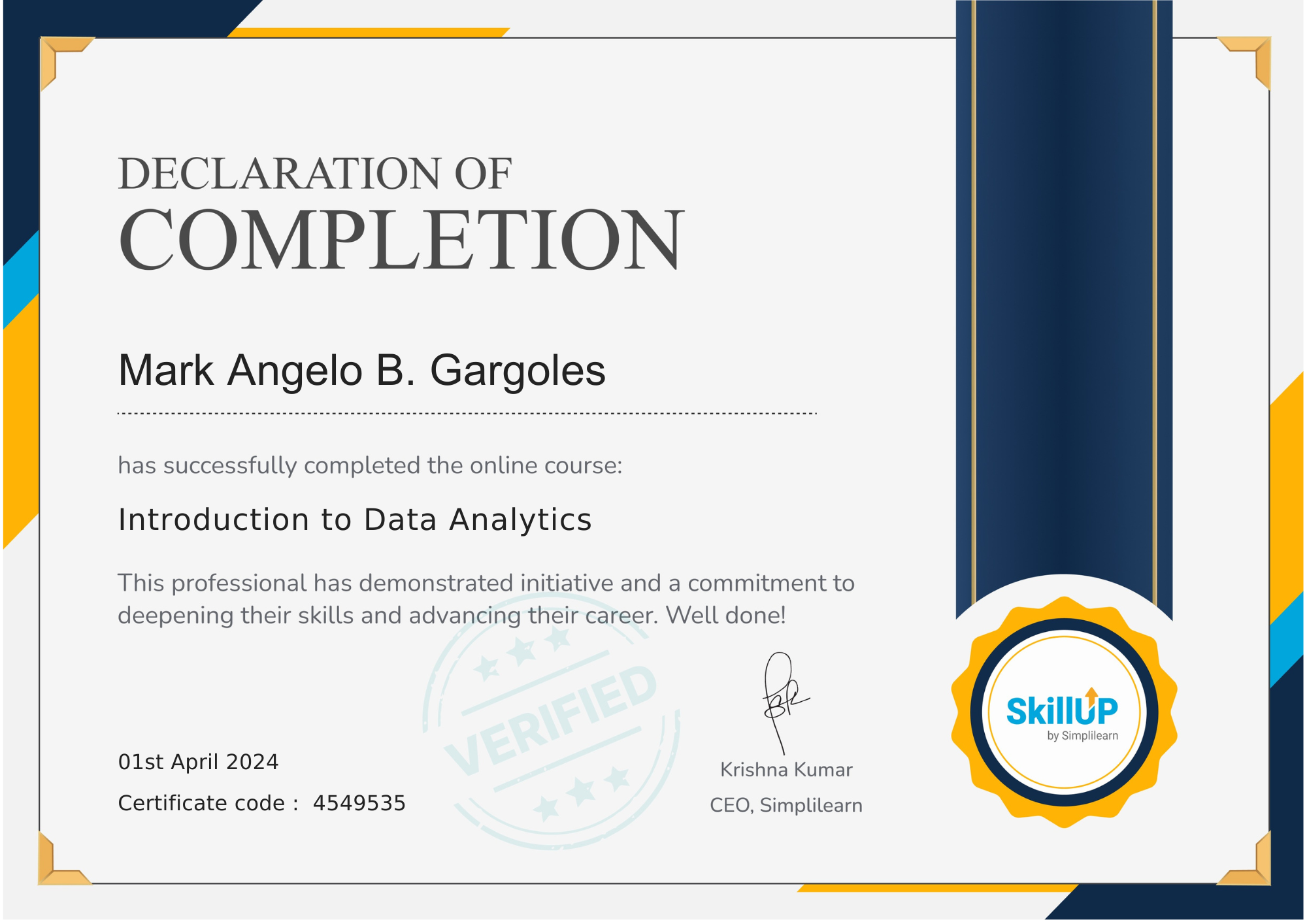Click the CEO, Simplilearn label
The height and width of the screenshot is (924, 1307).
coord(786,806)
